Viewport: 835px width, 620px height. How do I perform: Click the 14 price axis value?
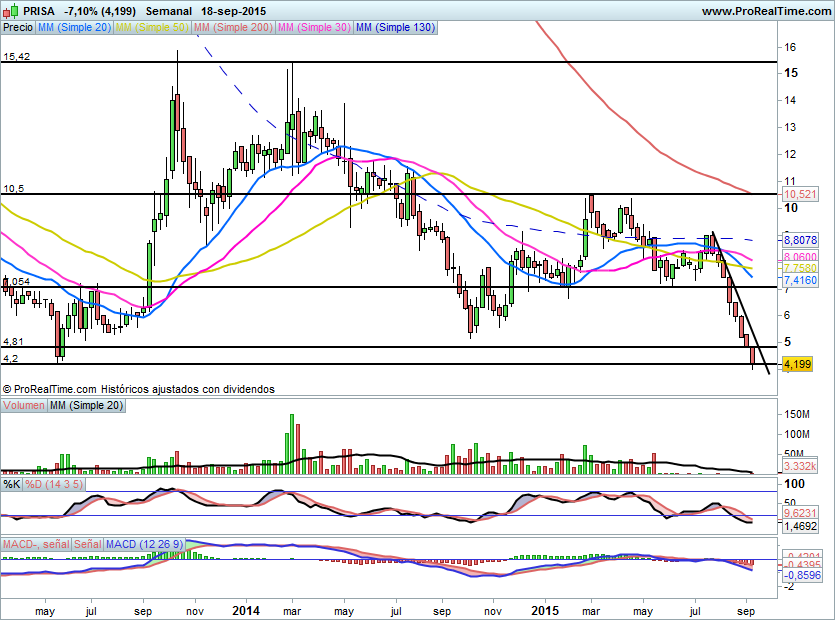point(790,100)
